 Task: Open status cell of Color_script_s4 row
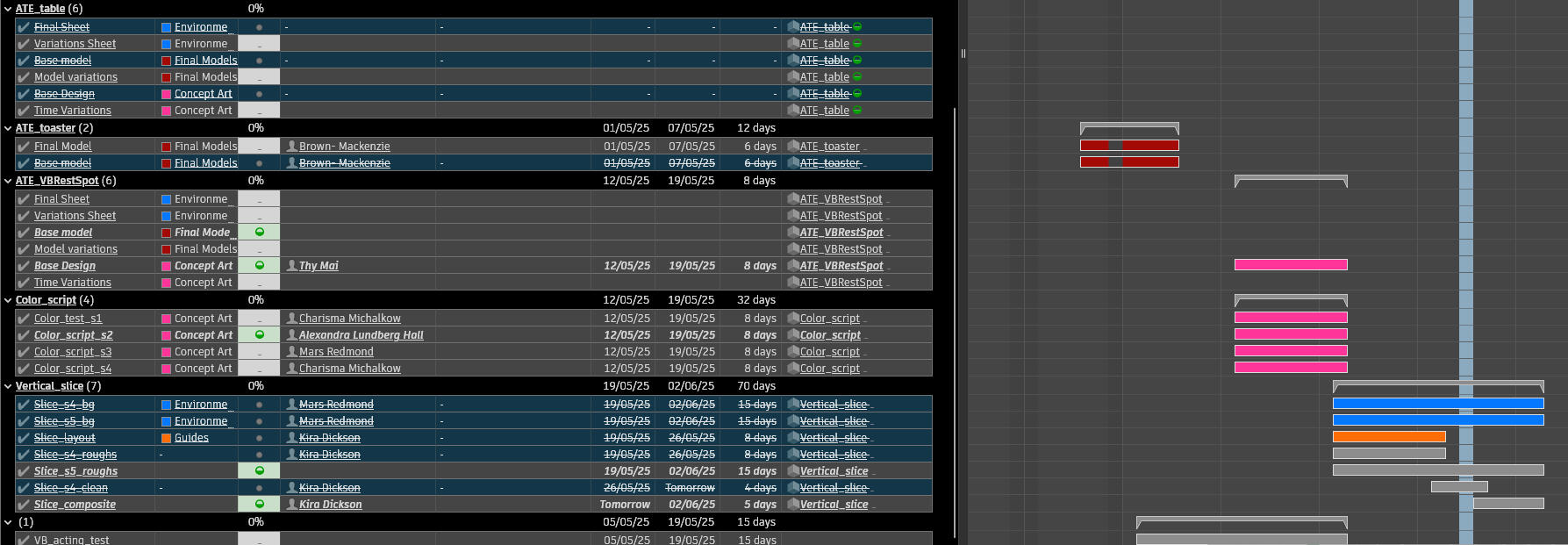259,369
